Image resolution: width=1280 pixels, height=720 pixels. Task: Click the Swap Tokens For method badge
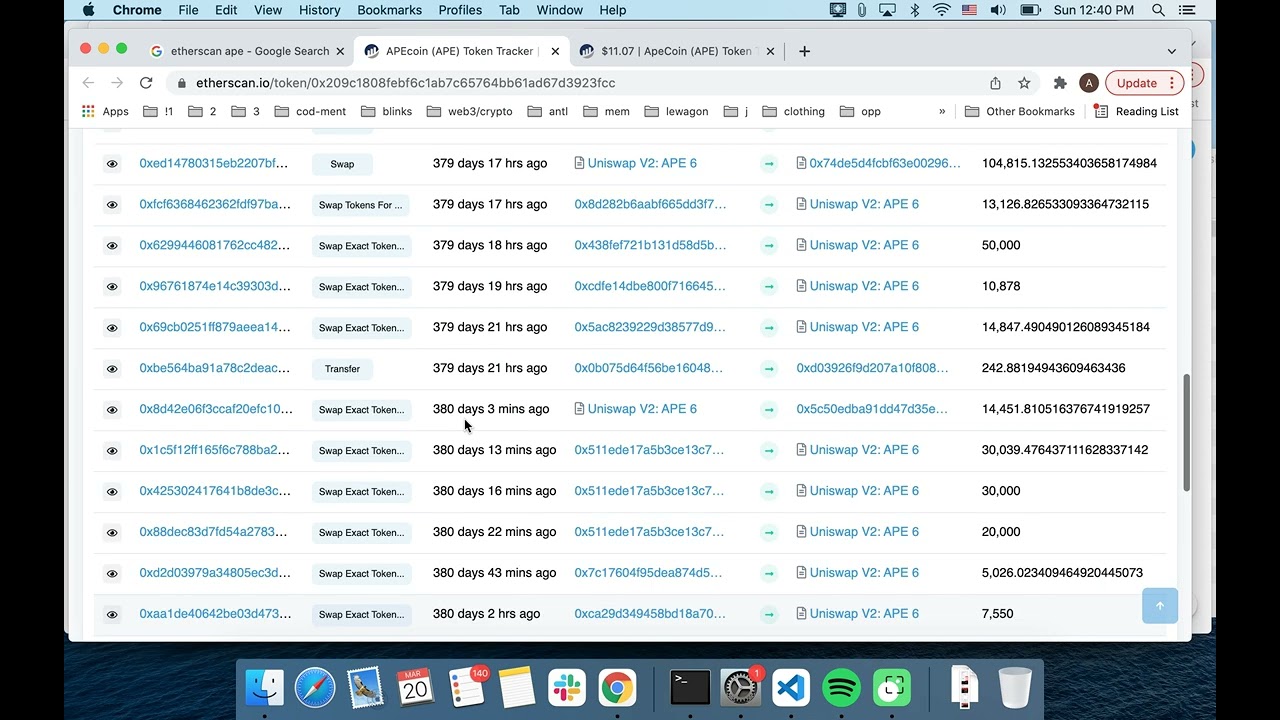[x=361, y=205]
